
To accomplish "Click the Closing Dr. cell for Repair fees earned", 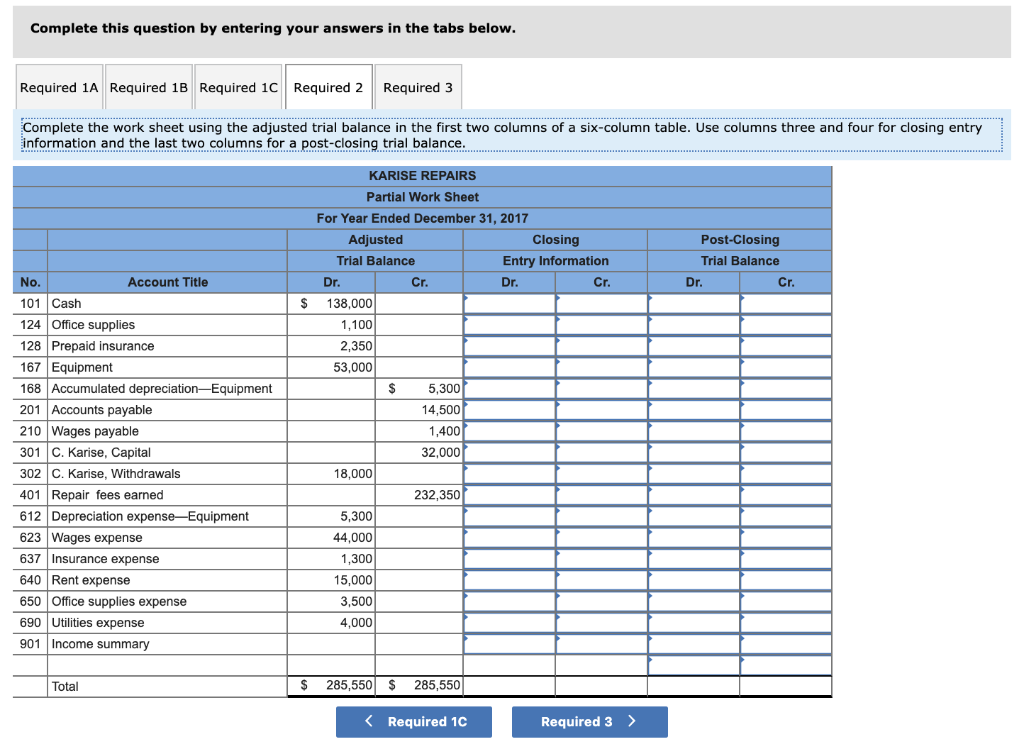I will pos(509,494).
